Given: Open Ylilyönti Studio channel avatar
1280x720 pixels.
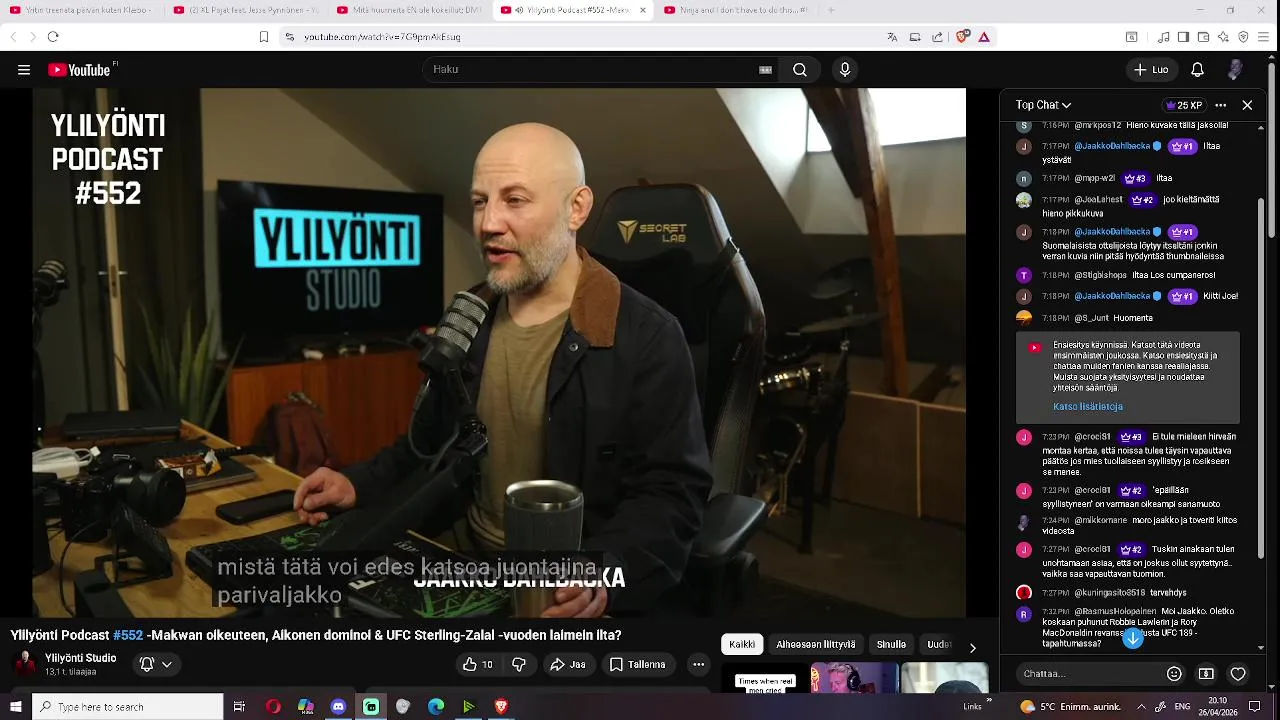Looking at the screenshot, I should (26, 664).
